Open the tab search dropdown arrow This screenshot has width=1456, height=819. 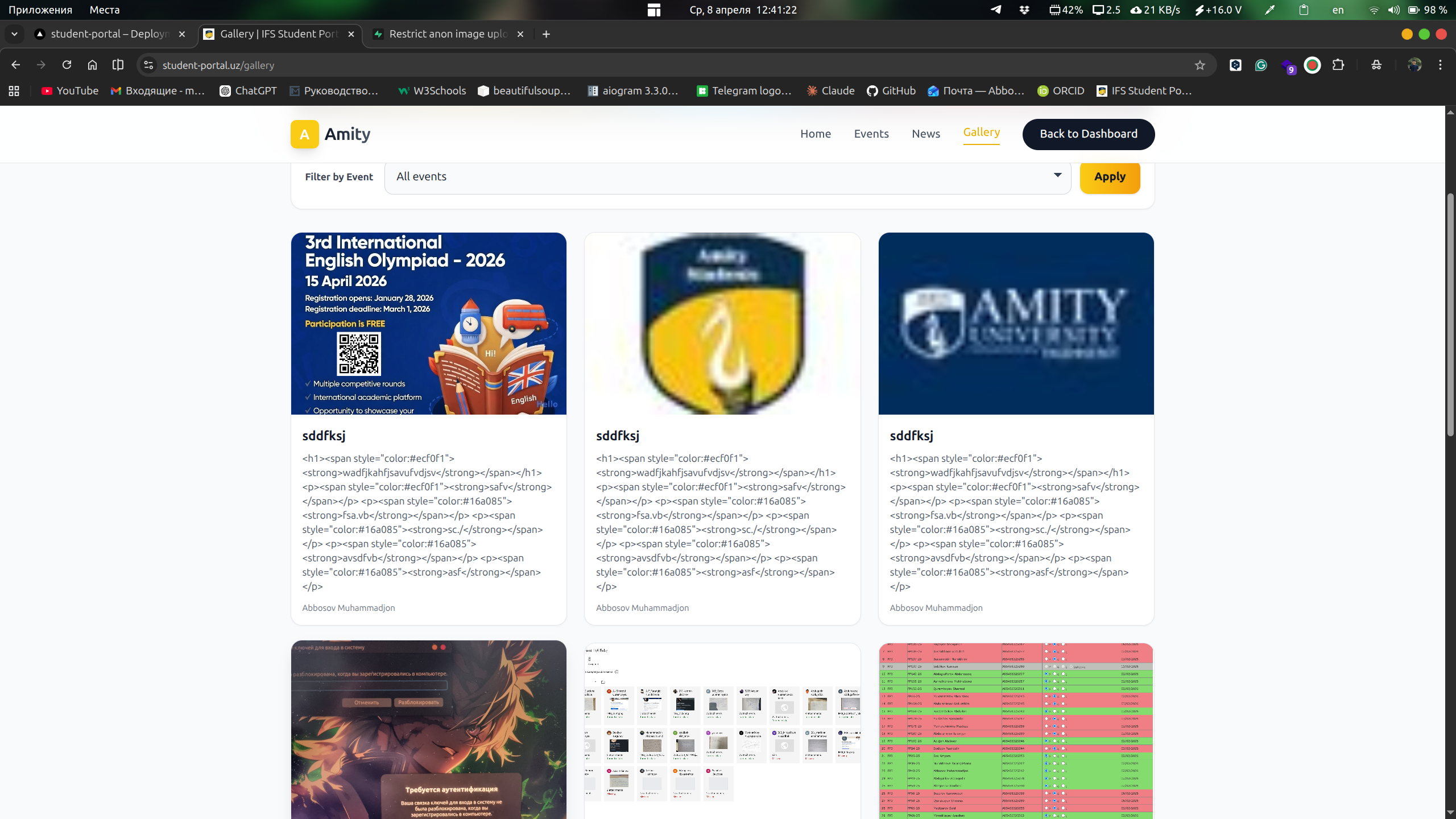pyautogui.click(x=14, y=34)
